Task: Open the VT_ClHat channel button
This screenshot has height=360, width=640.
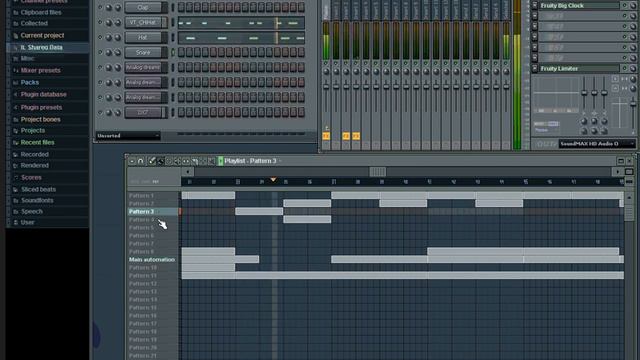Action: coord(143,22)
